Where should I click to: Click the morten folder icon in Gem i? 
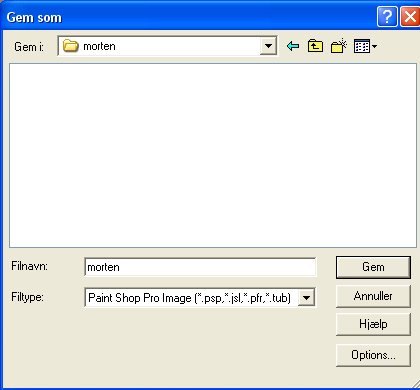(x=70, y=46)
